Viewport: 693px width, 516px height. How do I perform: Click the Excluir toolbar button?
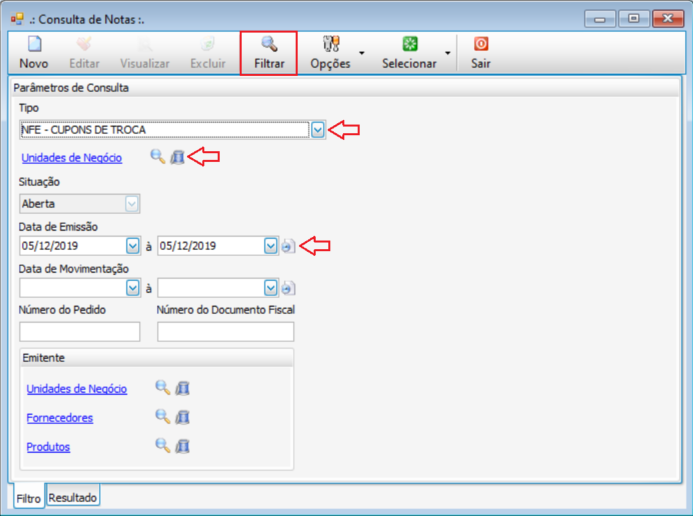208,53
